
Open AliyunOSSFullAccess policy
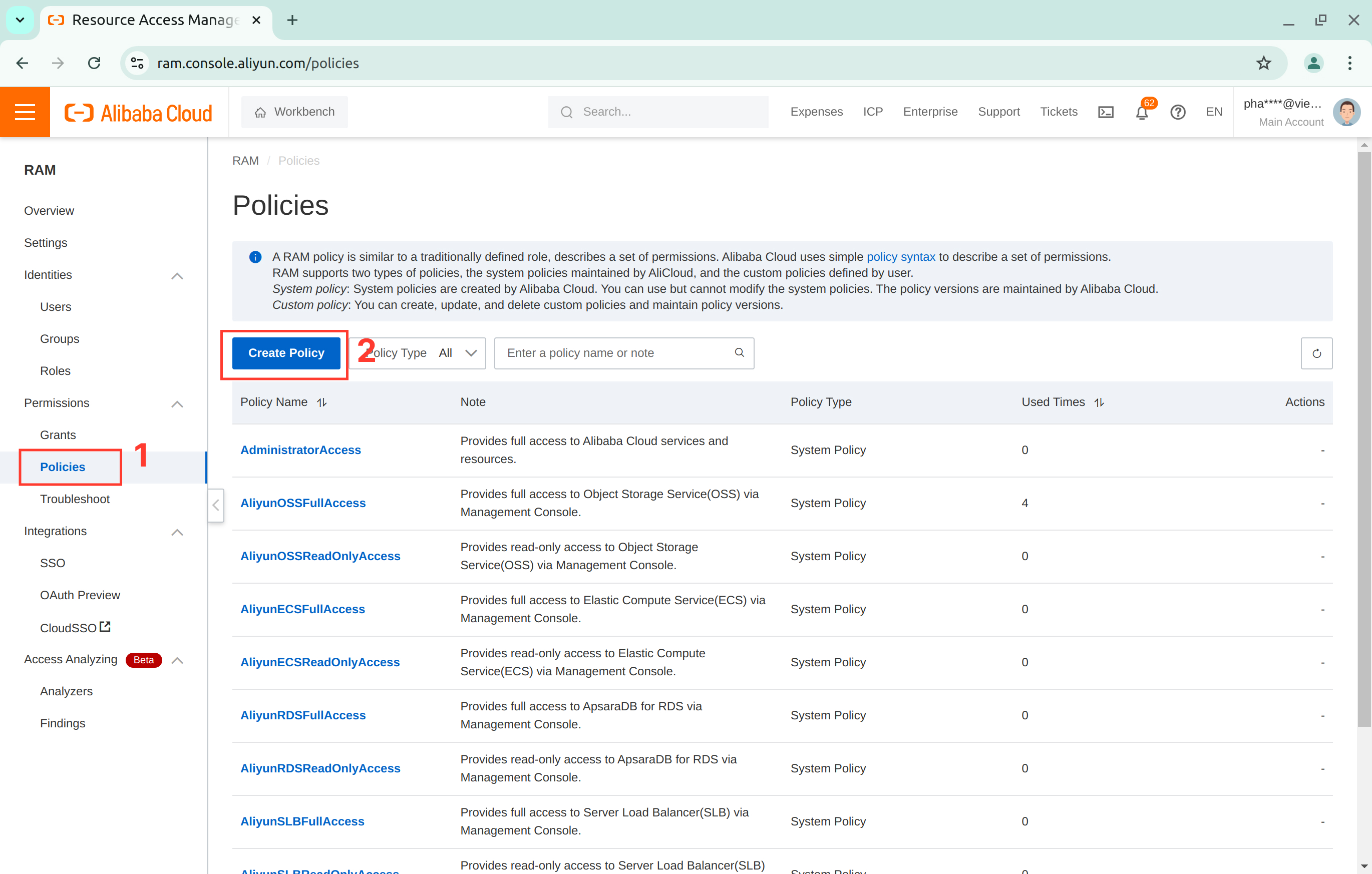point(303,503)
